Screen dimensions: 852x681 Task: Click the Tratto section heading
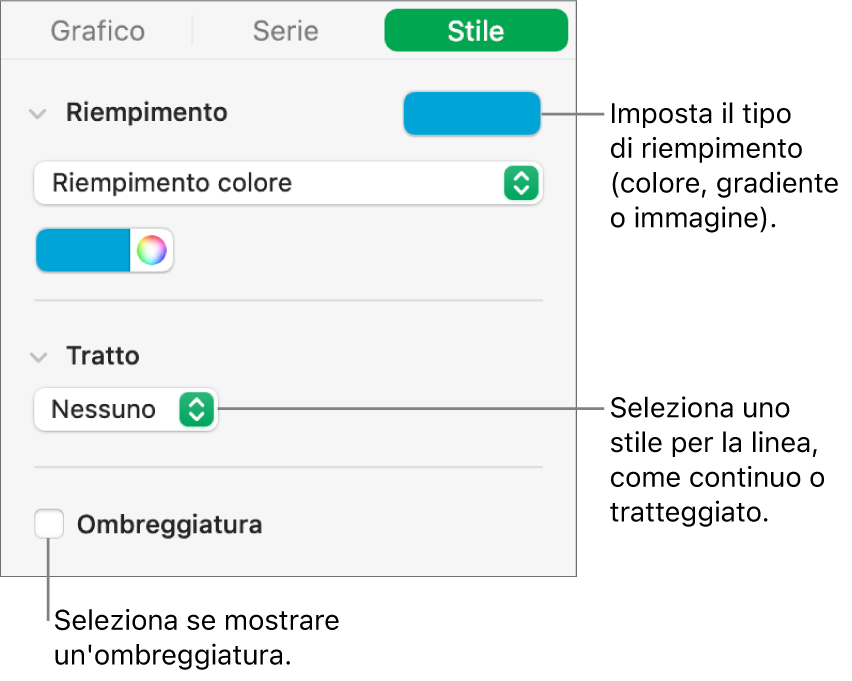[x=102, y=356]
